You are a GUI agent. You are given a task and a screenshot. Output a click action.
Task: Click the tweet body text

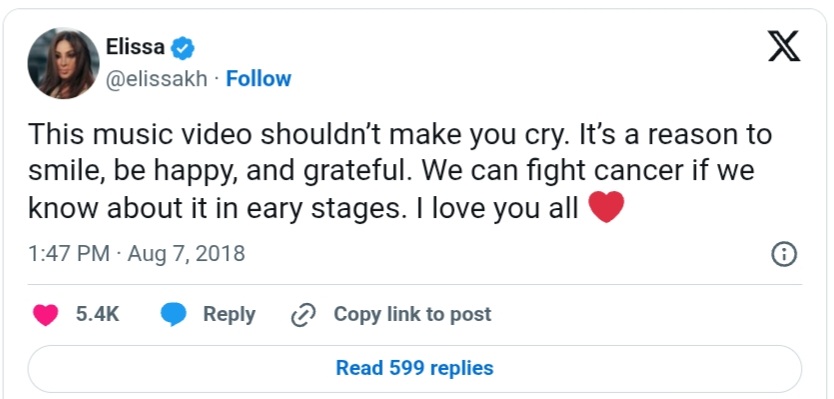(x=399, y=171)
